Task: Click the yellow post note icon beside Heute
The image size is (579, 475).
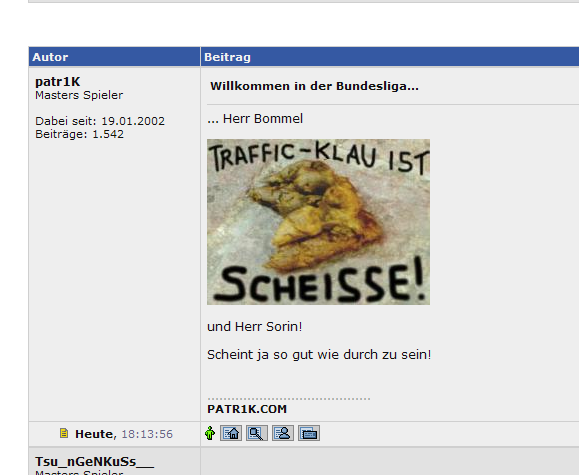Action: pyautogui.click(x=64, y=433)
